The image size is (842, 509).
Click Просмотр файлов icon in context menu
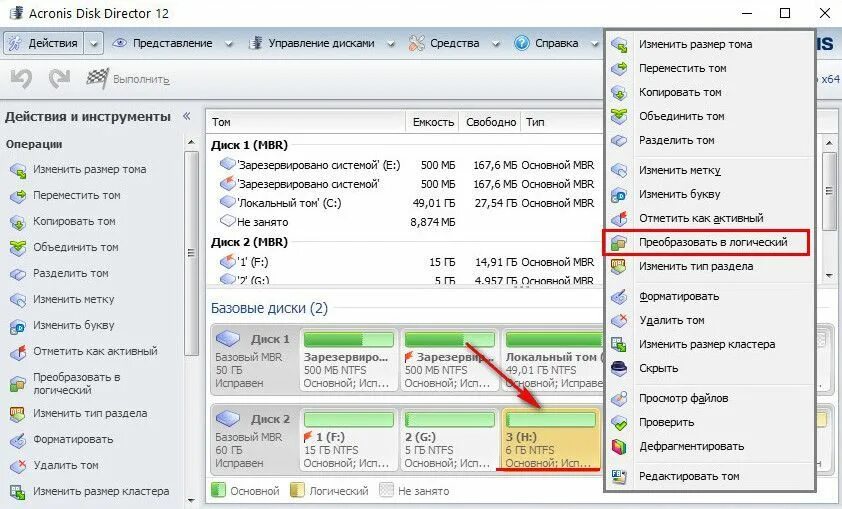619,398
